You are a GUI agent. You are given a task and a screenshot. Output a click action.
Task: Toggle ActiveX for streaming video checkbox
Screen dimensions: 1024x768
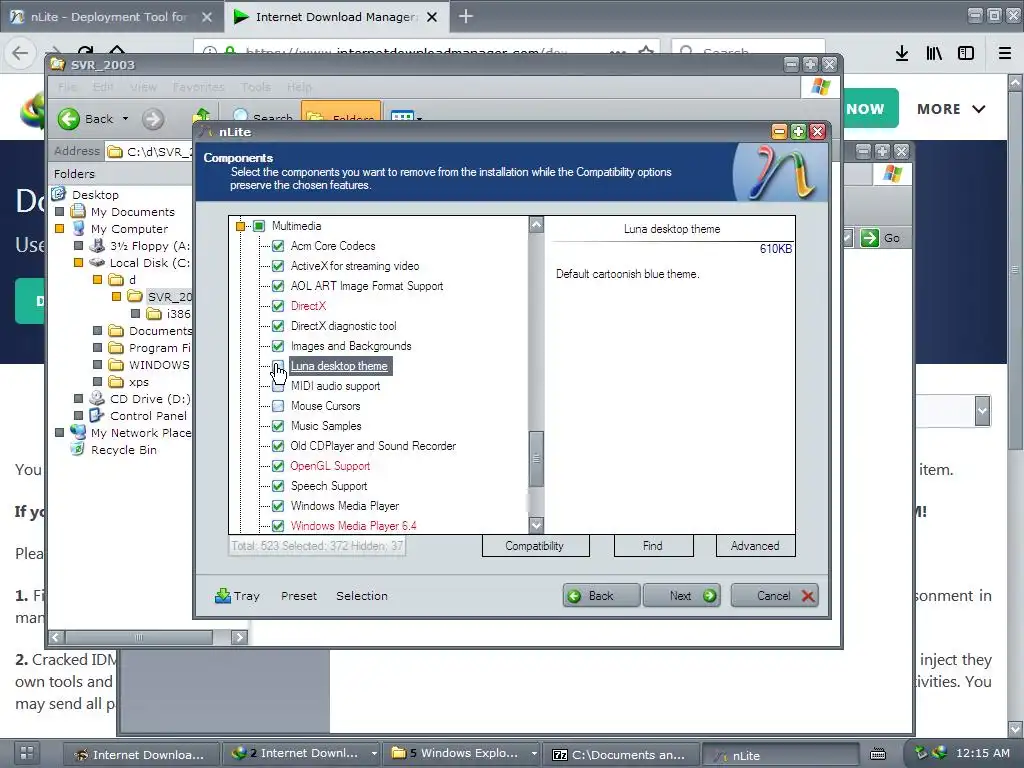pyautogui.click(x=278, y=266)
